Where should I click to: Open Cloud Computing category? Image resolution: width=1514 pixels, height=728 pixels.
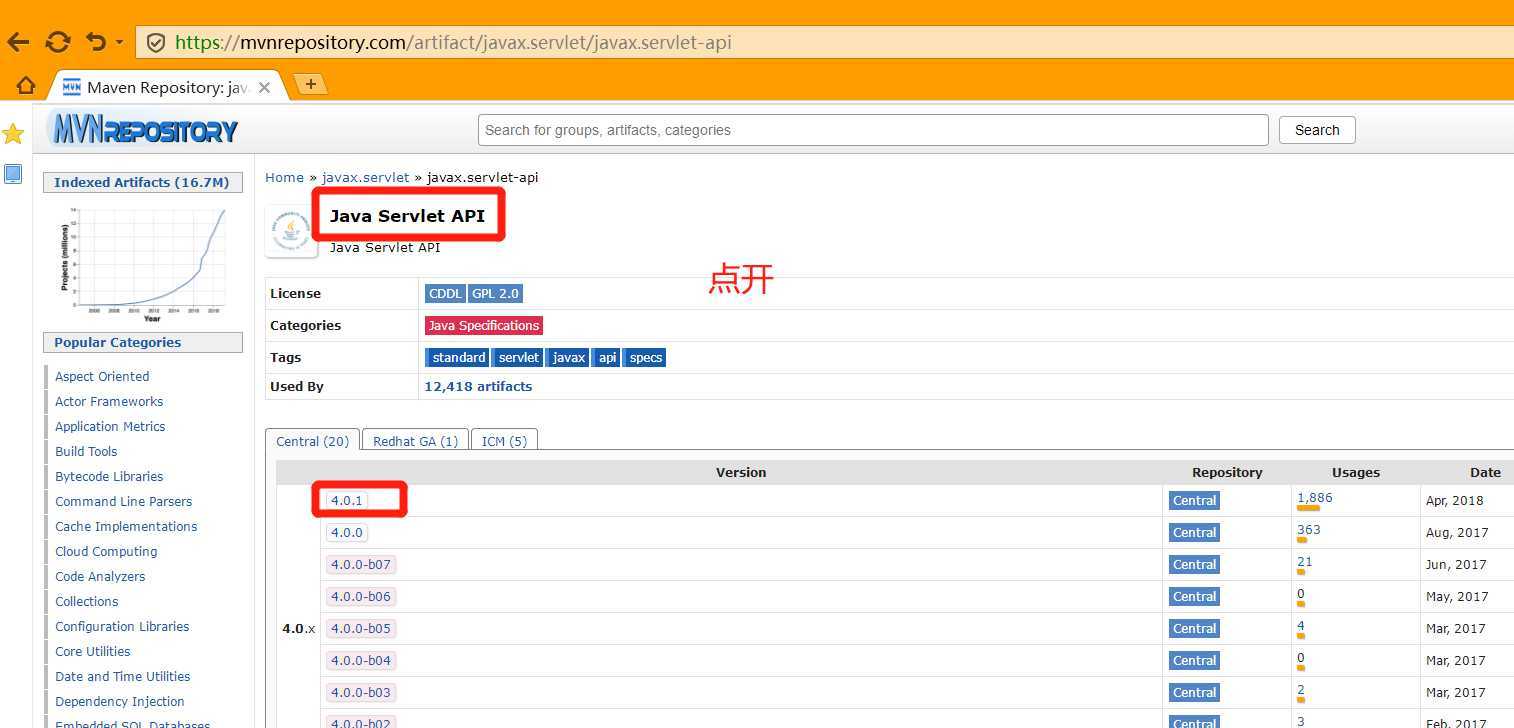pos(106,552)
